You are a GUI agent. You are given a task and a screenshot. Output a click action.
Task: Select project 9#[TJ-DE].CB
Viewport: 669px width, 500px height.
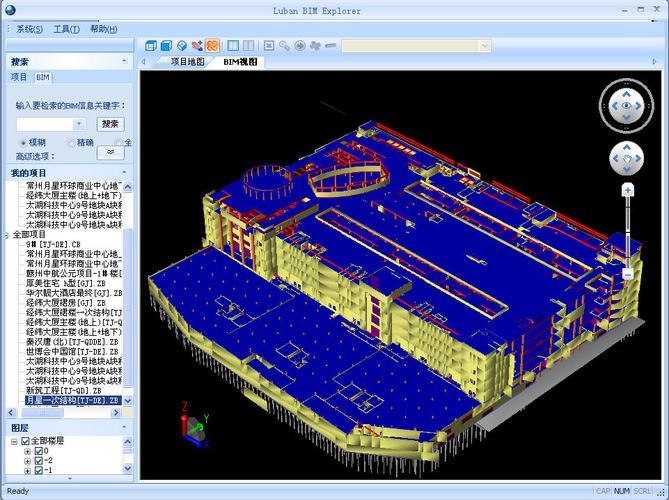click(x=53, y=244)
